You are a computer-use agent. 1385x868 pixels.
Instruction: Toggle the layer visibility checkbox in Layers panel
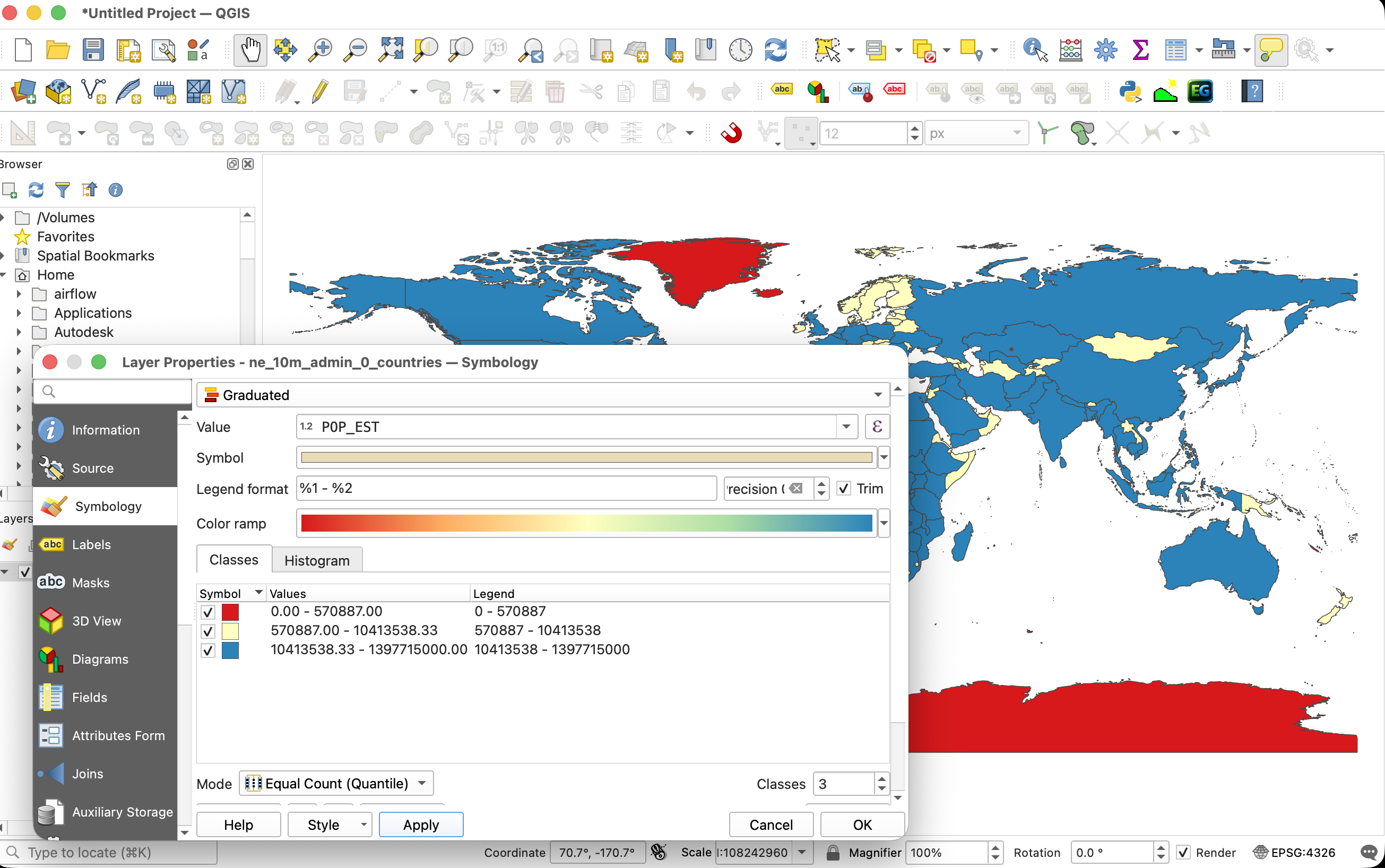25,572
